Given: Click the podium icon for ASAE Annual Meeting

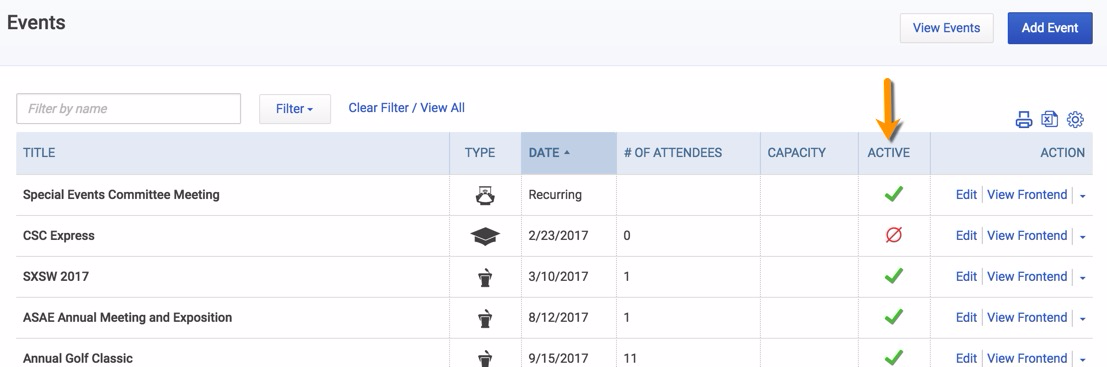Looking at the screenshot, I should [485, 318].
